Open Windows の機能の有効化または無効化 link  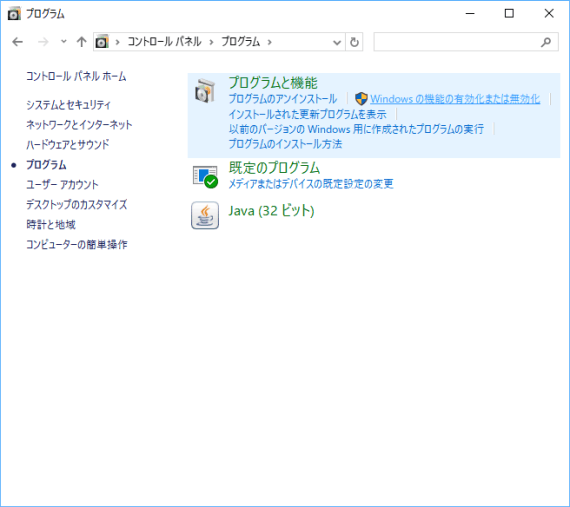[x=455, y=99]
